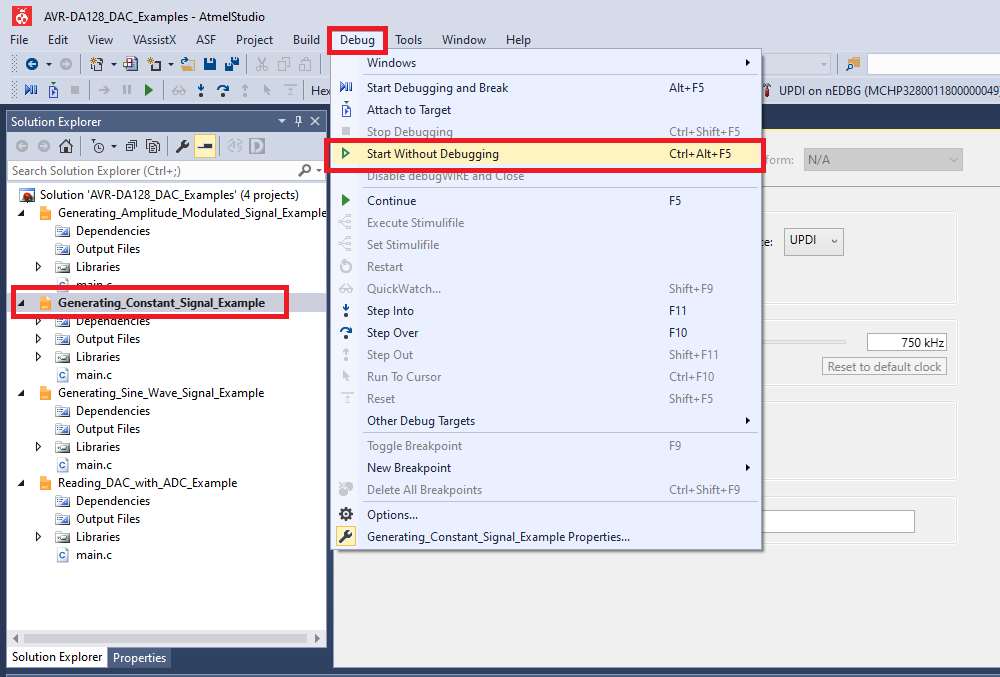Image resolution: width=1000 pixels, height=677 pixels.
Task: Open the Find in Files toolbar icon
Action: tap(853, 64)
